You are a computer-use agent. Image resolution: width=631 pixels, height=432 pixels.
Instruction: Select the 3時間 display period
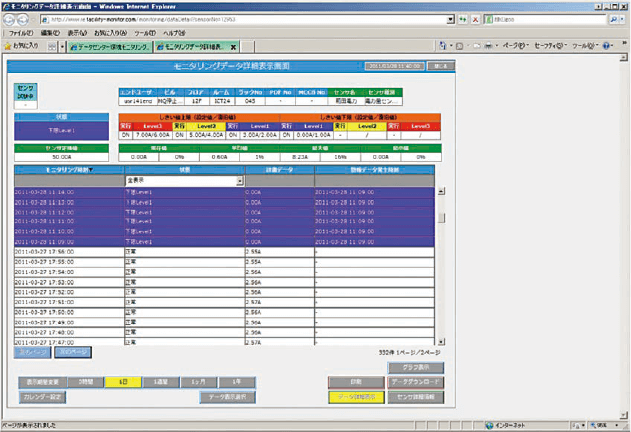[x=87, y=382]
